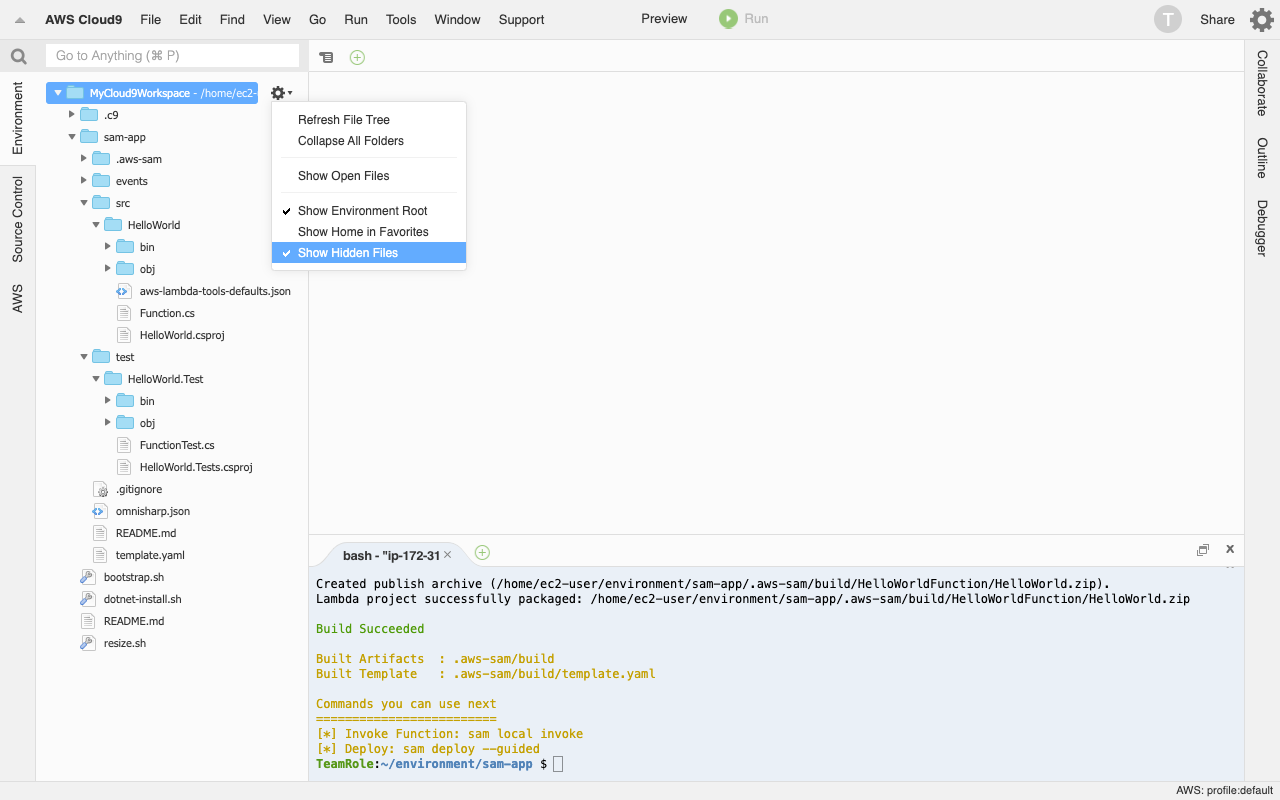Viewport: 1280px width, 800px height.
Task: Open the Support menu
Action: [x=521, y=19]
